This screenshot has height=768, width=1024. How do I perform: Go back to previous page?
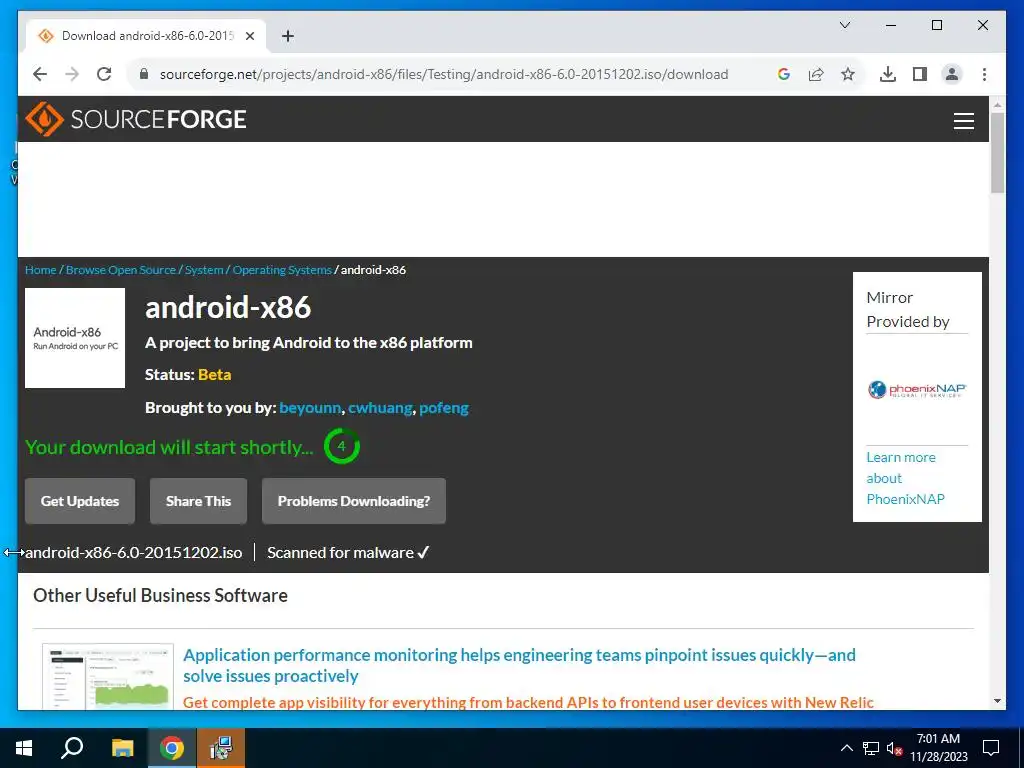pyautogui.click(x=40, y=74)
